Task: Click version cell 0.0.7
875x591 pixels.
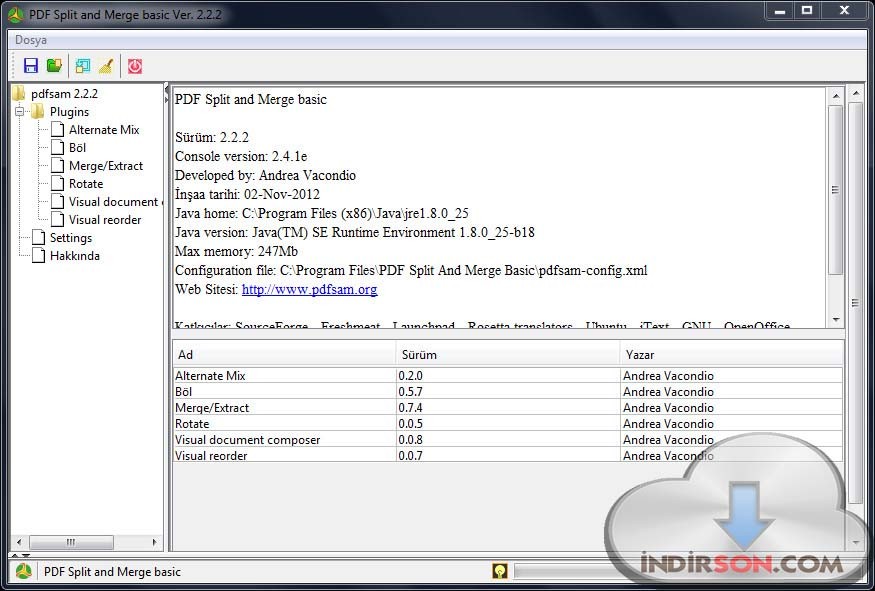Action: [x=508, y=455]
